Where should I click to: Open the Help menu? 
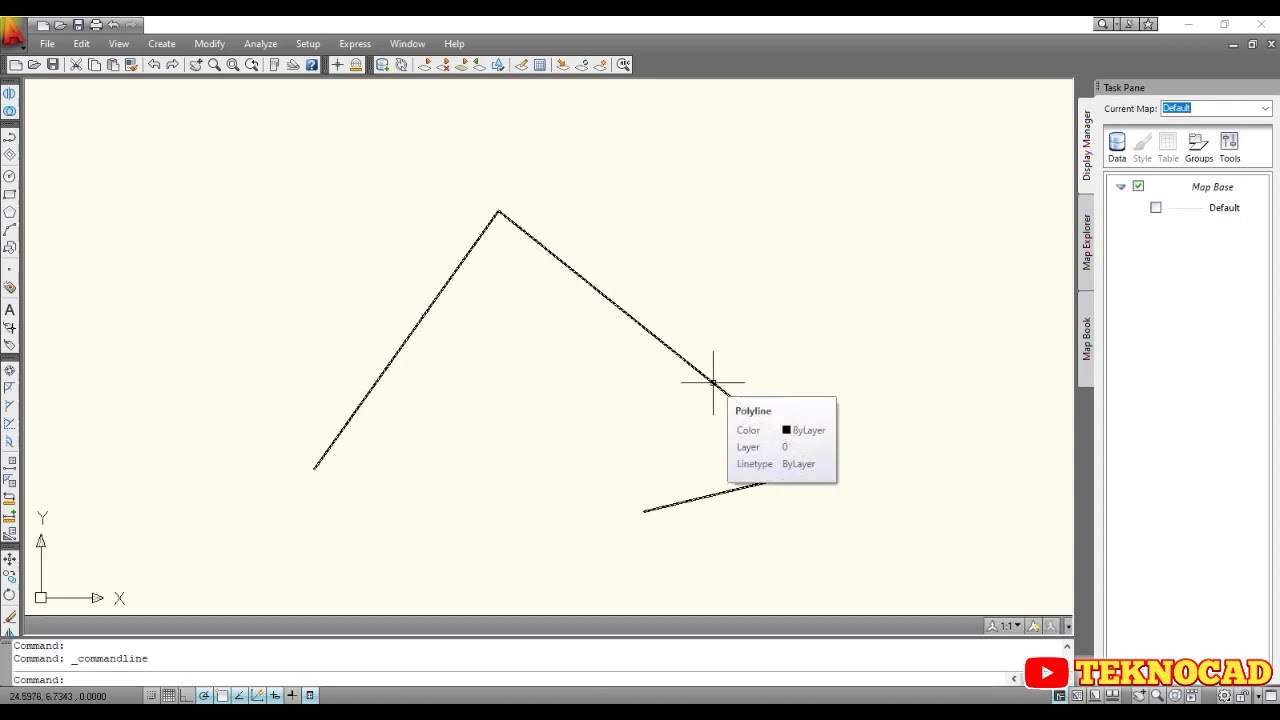coord(454,44)
